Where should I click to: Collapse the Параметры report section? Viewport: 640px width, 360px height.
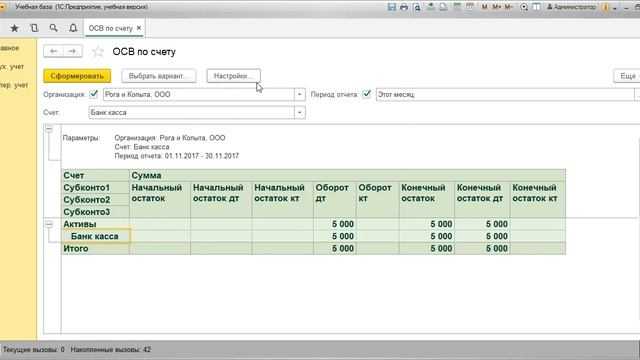tap(49, 129)
